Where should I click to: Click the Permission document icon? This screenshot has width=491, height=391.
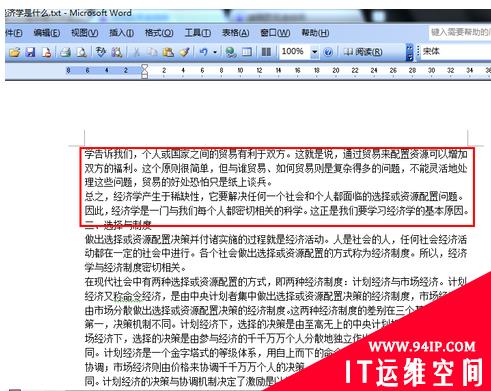coord(46,52)
